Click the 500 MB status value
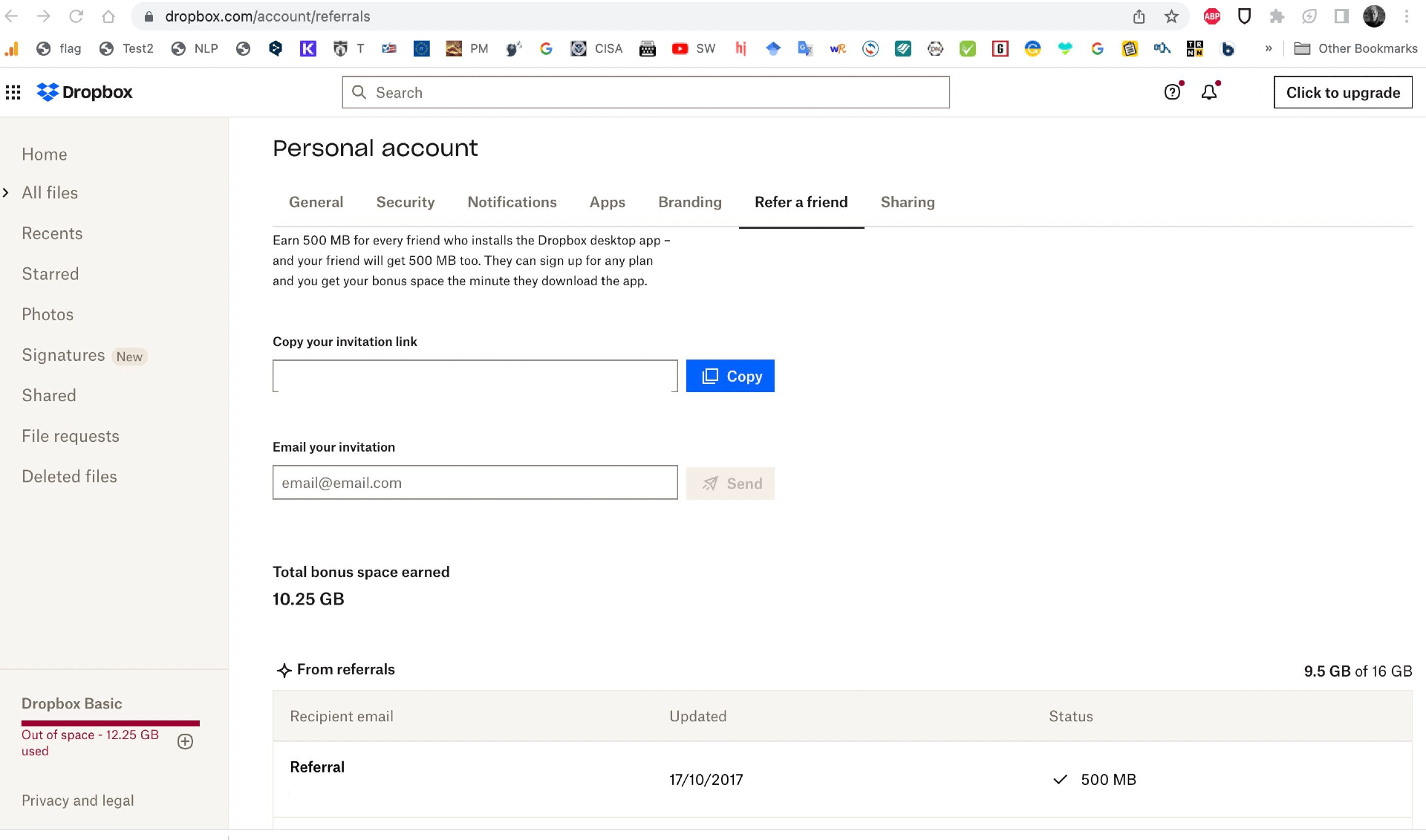Screen dimensions: 1426x840 (x=1108, y=780)
